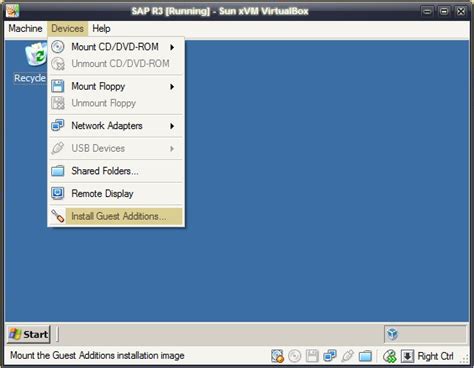The image size is (474, 368).
Task: Click the VirtualBox window title bar icon
Action: click(x=13, y=11)
